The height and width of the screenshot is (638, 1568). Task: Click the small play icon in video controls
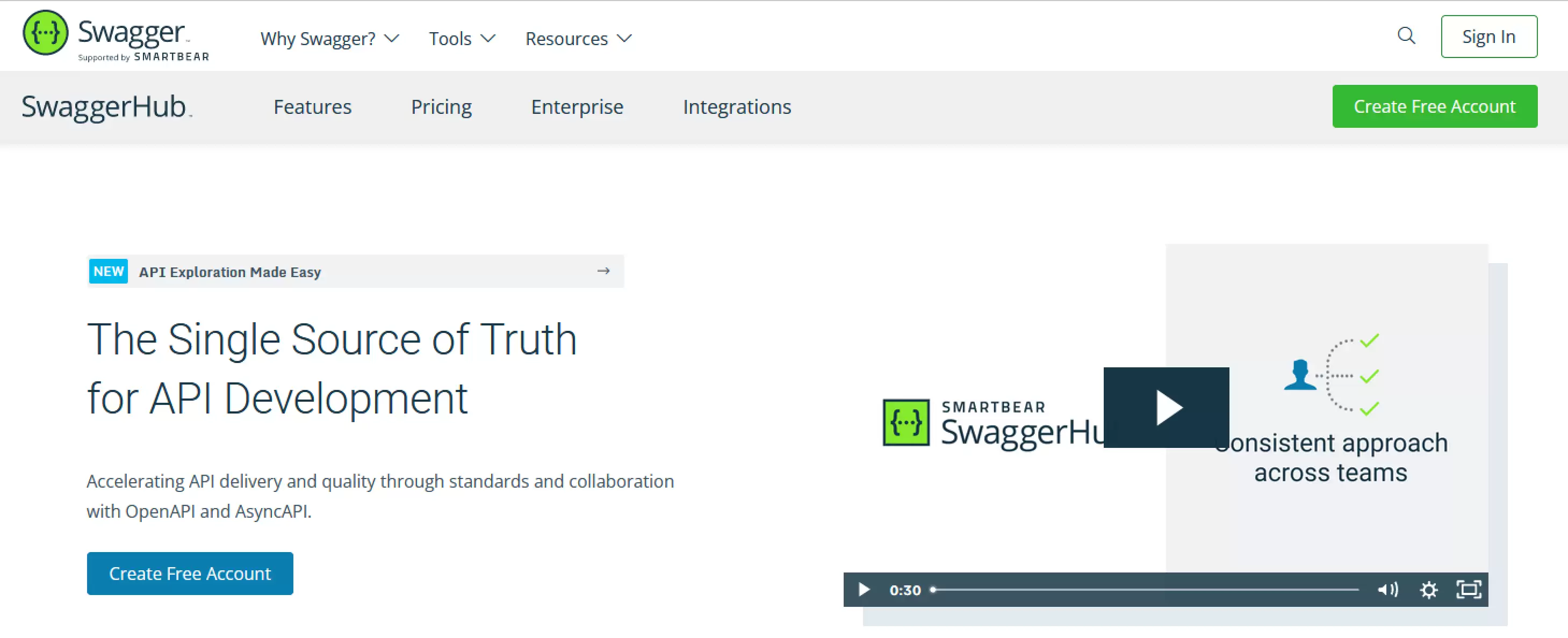pos(863,589)
